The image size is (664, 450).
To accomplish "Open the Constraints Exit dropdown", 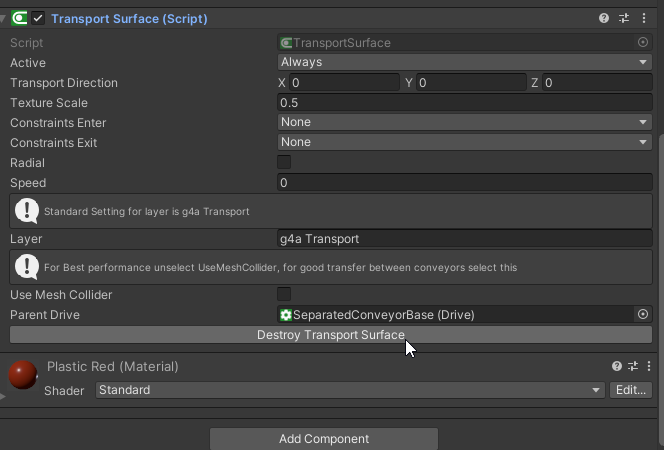I will tap(465, 142).
